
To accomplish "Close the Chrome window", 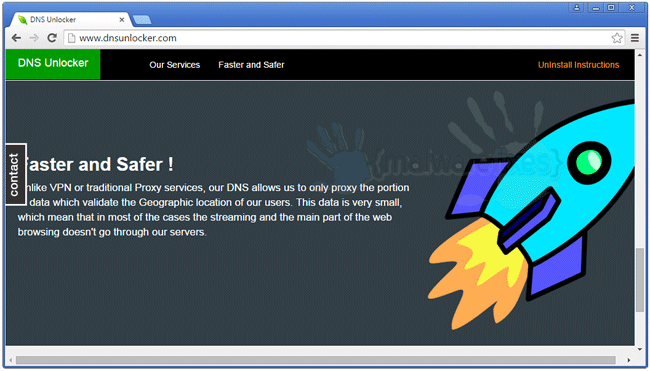I will [x=632, y=7].
